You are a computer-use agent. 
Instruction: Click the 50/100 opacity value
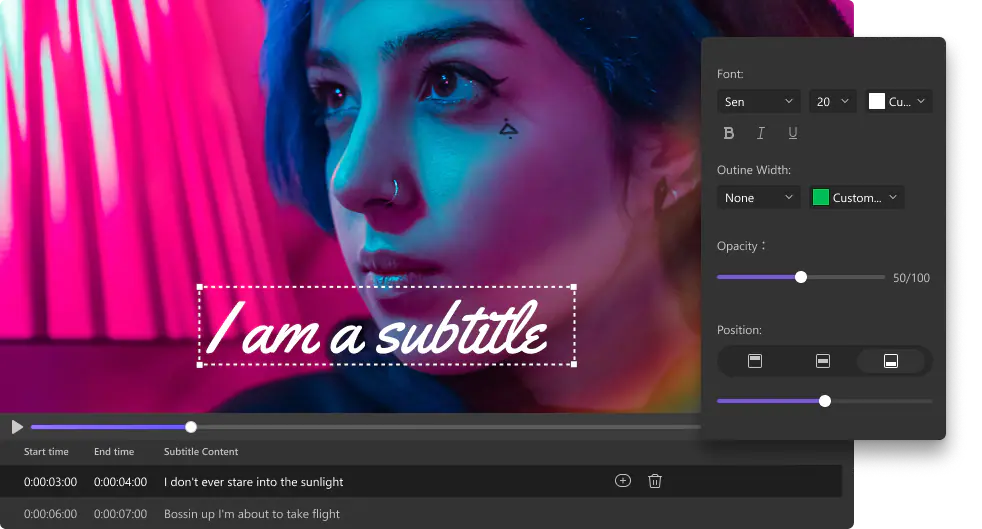pos(911,277)
